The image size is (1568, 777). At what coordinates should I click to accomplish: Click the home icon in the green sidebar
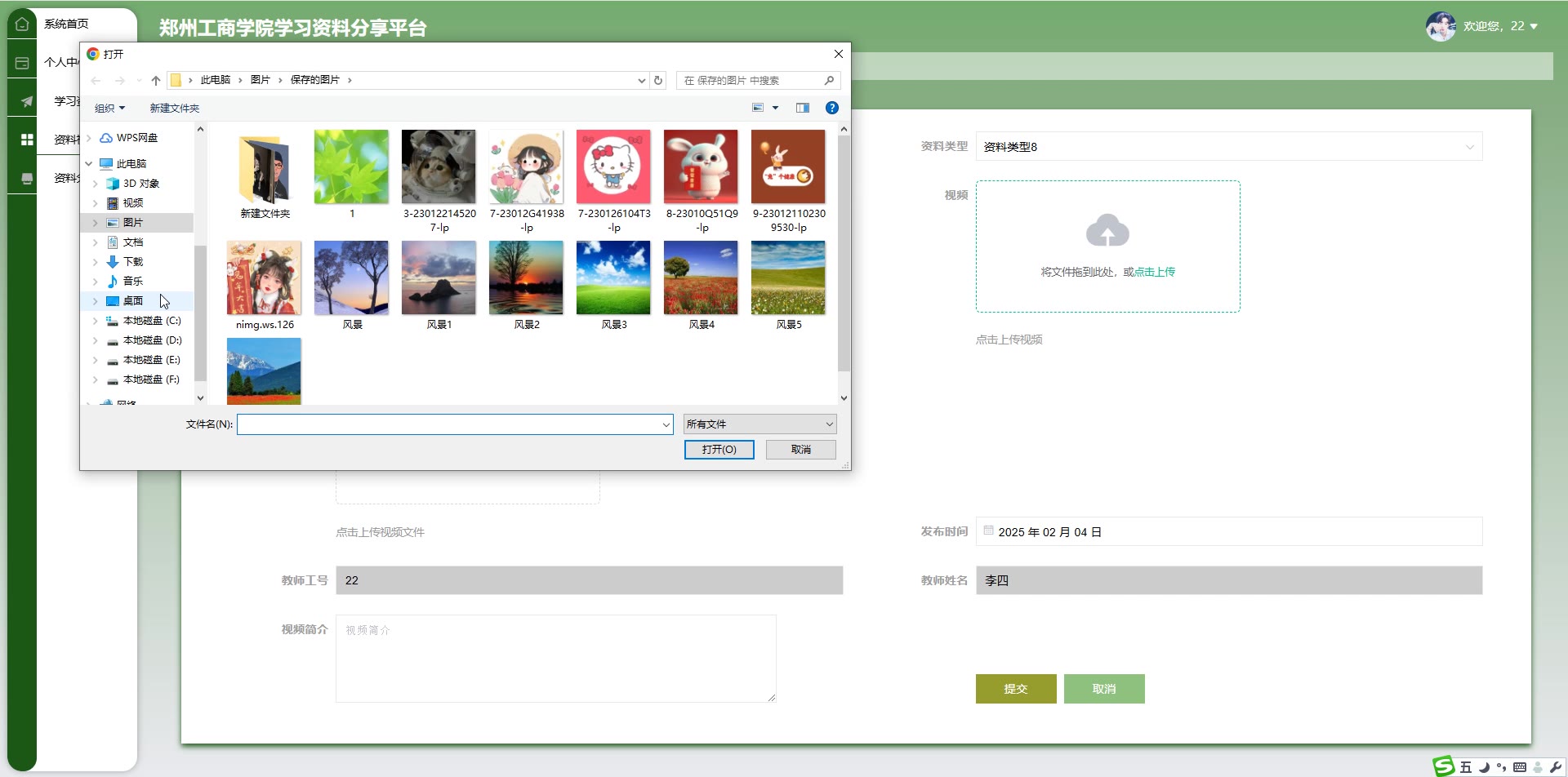[x=22, y=24]
